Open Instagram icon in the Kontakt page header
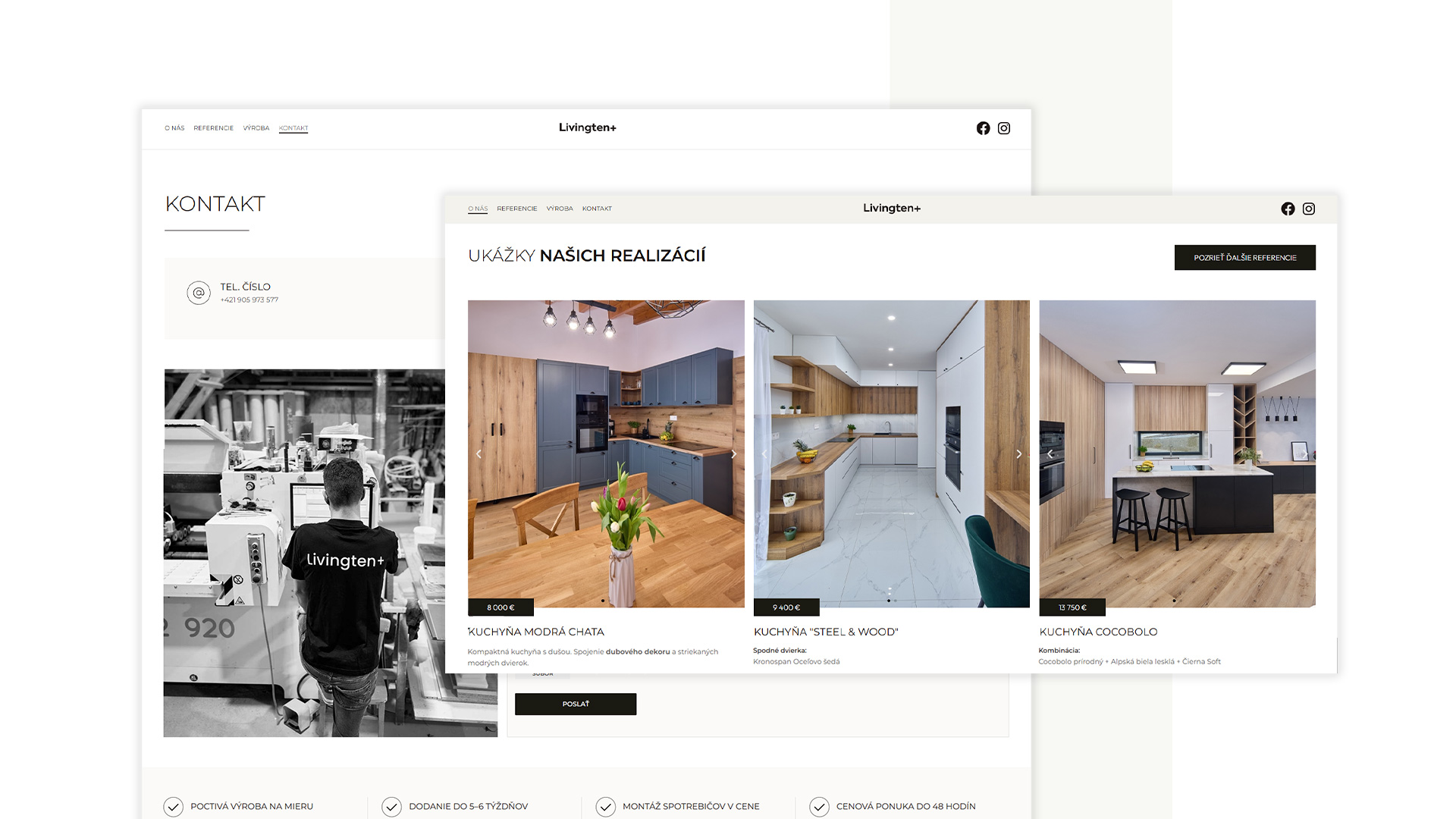1456x819 pixels. (1004, 128)
